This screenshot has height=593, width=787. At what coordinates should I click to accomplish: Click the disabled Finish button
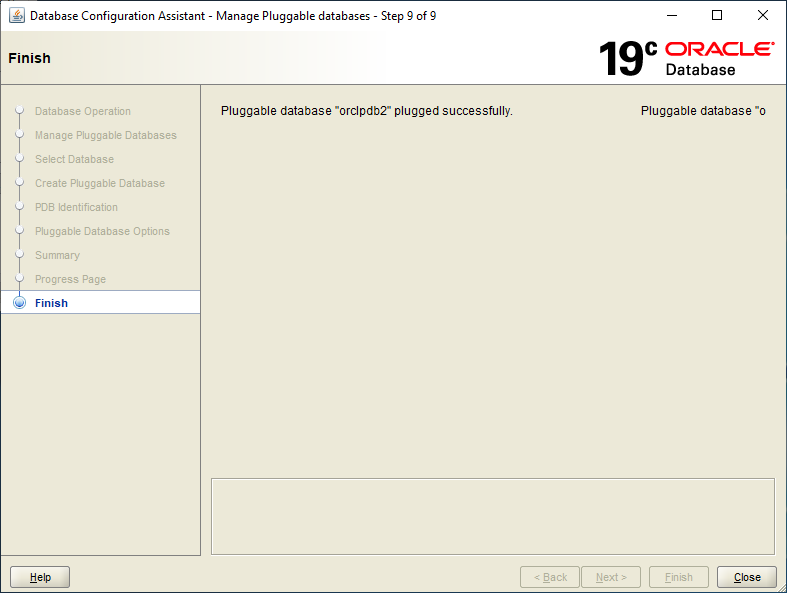(679, 577)
